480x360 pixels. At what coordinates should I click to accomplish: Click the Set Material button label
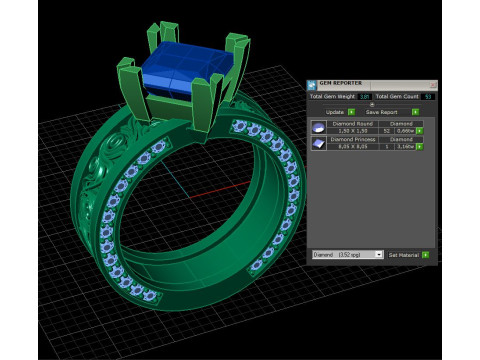(x=404, y=255)
